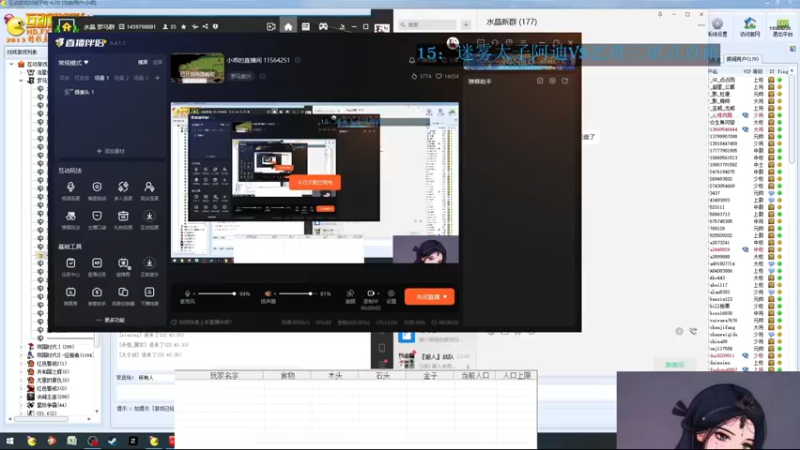Select the 房间用户(179) tab
The width and height of the screenshot is (800, 450).
[x=742, y=59]
